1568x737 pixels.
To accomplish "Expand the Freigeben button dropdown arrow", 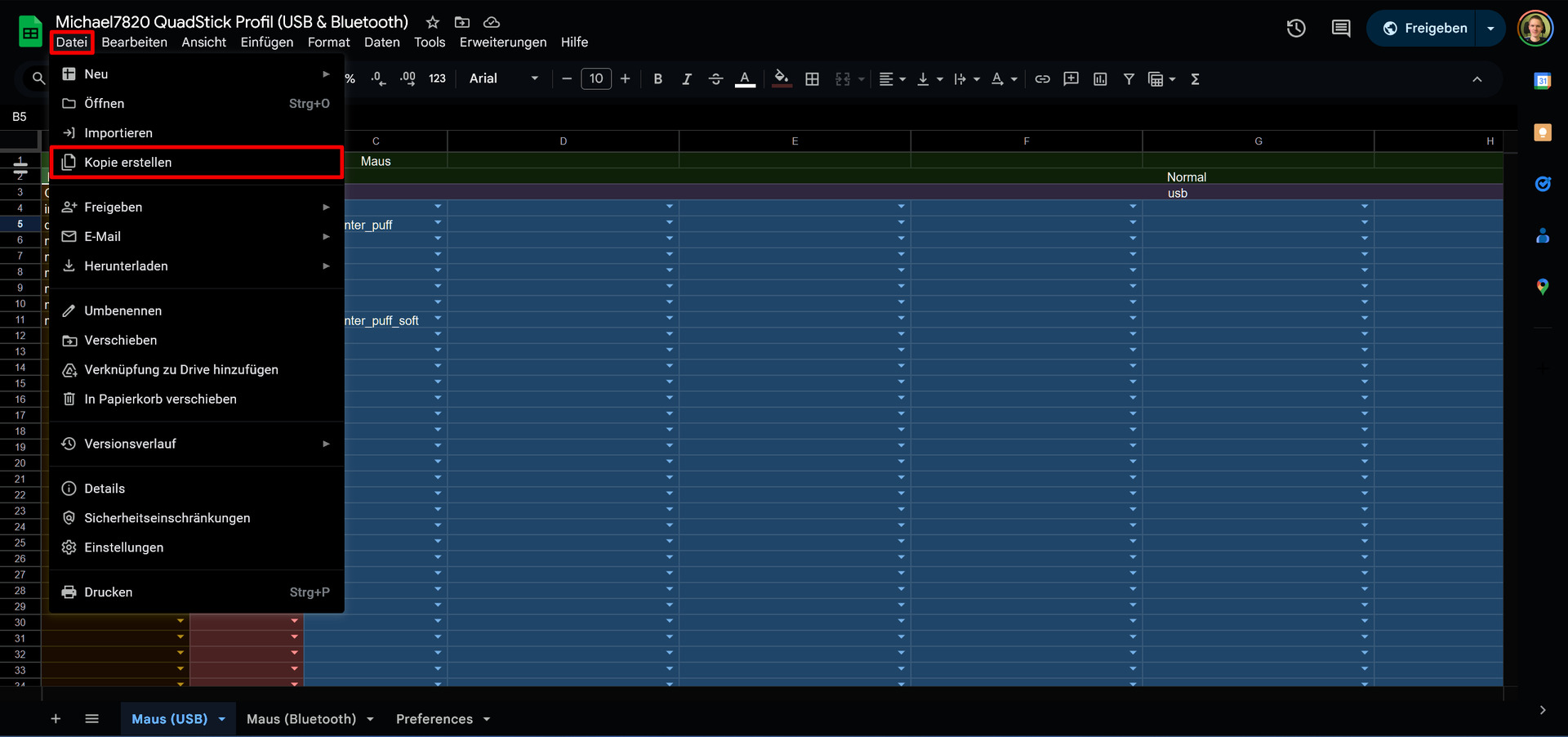I will click(x=1490, y=29).
